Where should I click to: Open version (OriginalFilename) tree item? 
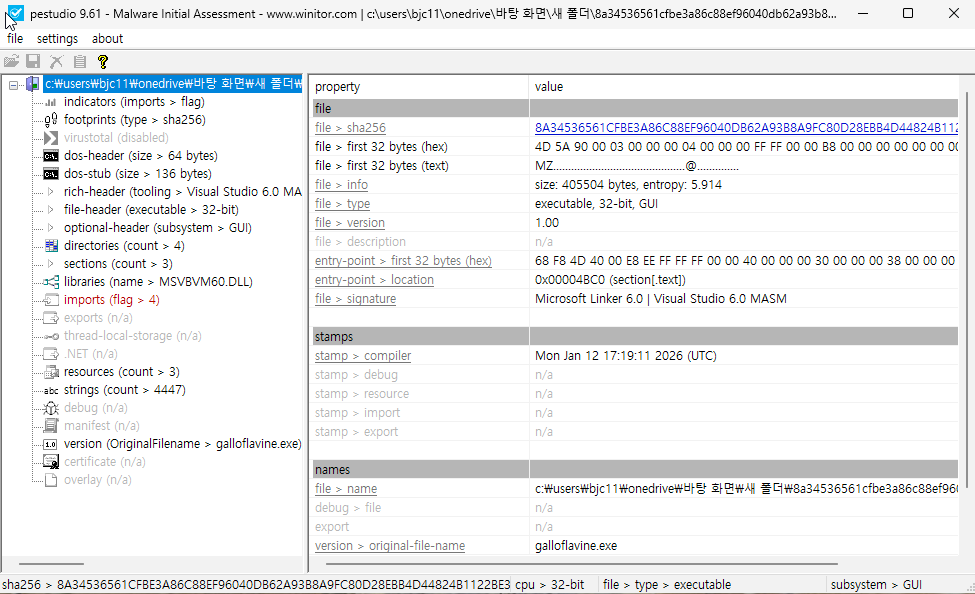click(x=182, y=444)
